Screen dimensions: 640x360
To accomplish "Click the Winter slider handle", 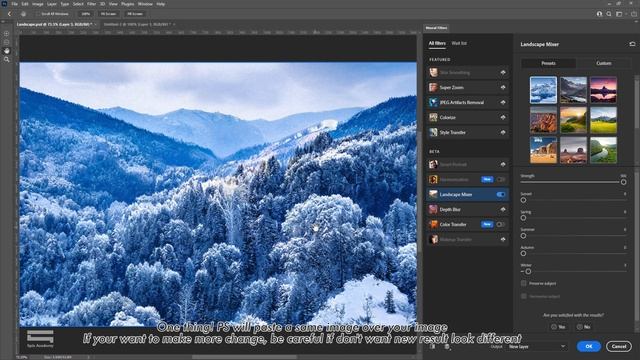I will (528, 271).
